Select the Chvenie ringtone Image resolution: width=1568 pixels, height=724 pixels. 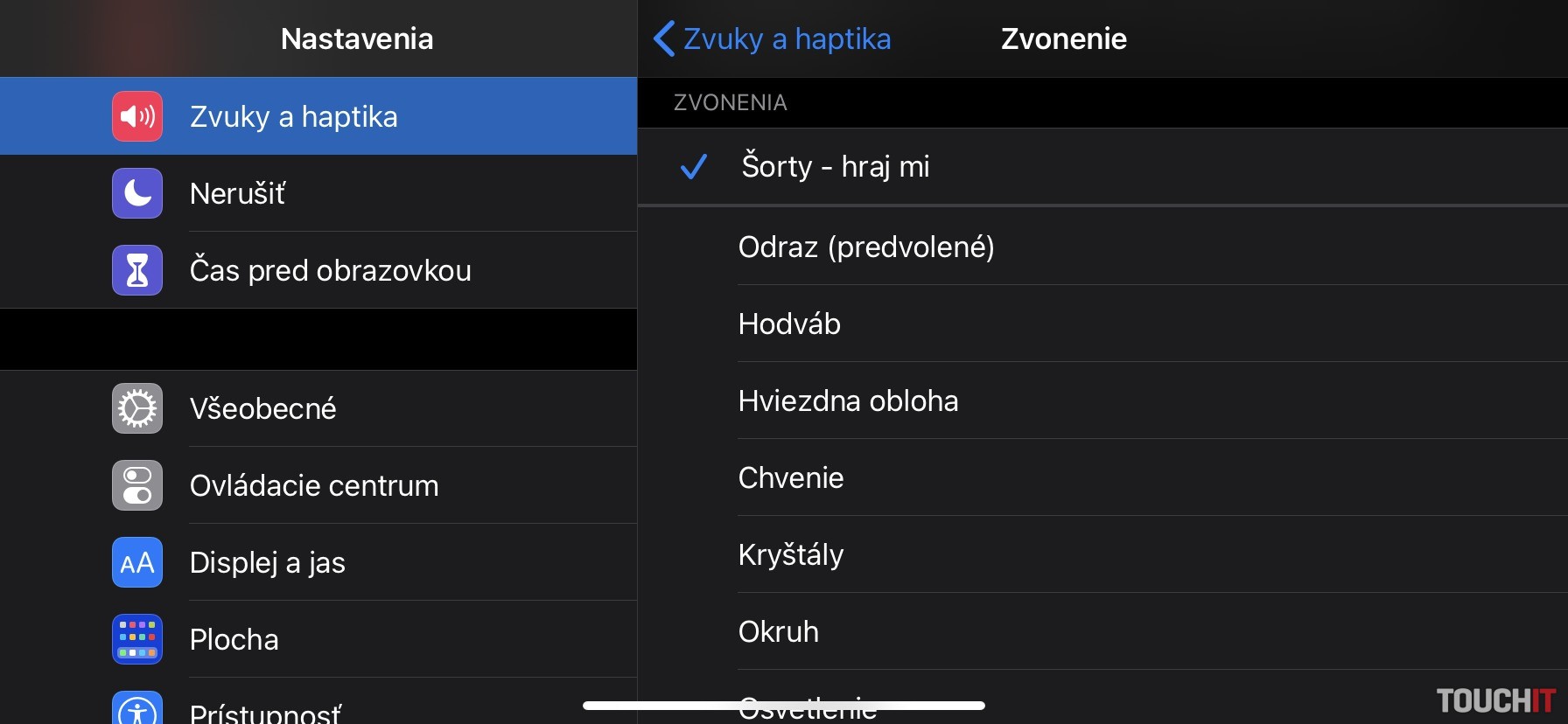791,478
